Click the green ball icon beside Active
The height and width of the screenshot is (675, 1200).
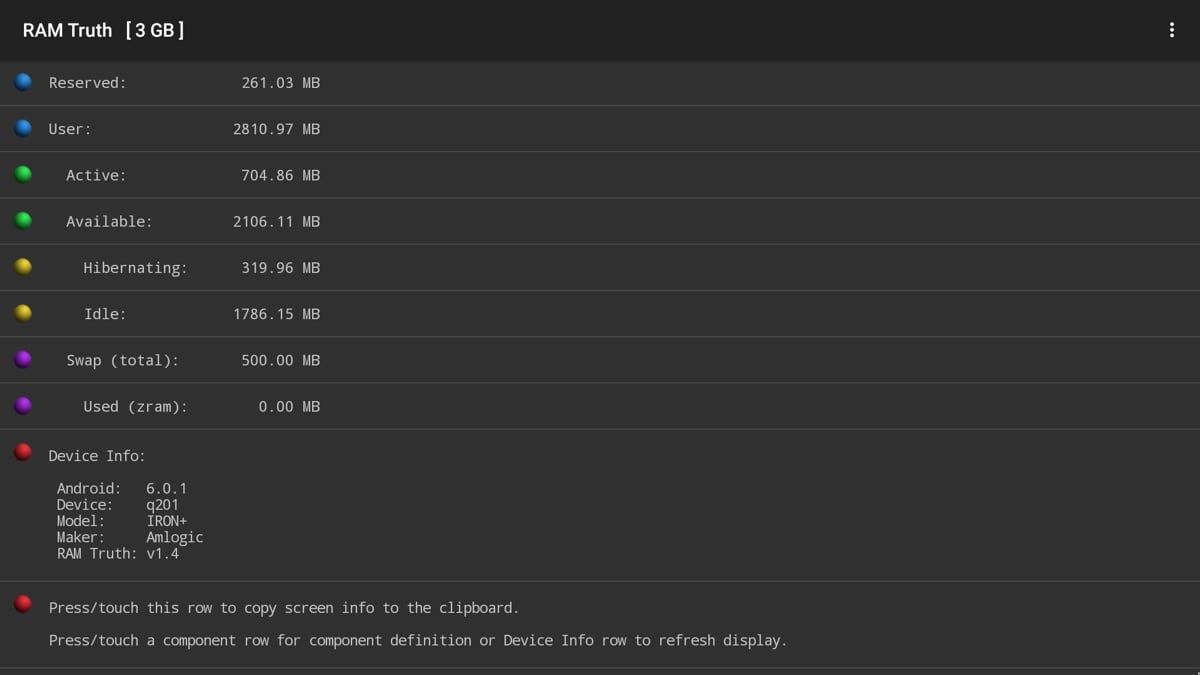pyautogui.click(x=23, y=174)
